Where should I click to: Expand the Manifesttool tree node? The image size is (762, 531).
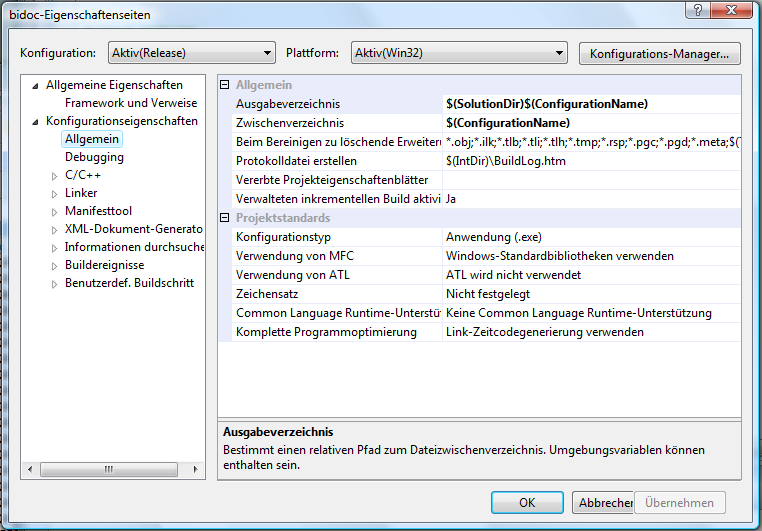[55, 212]
